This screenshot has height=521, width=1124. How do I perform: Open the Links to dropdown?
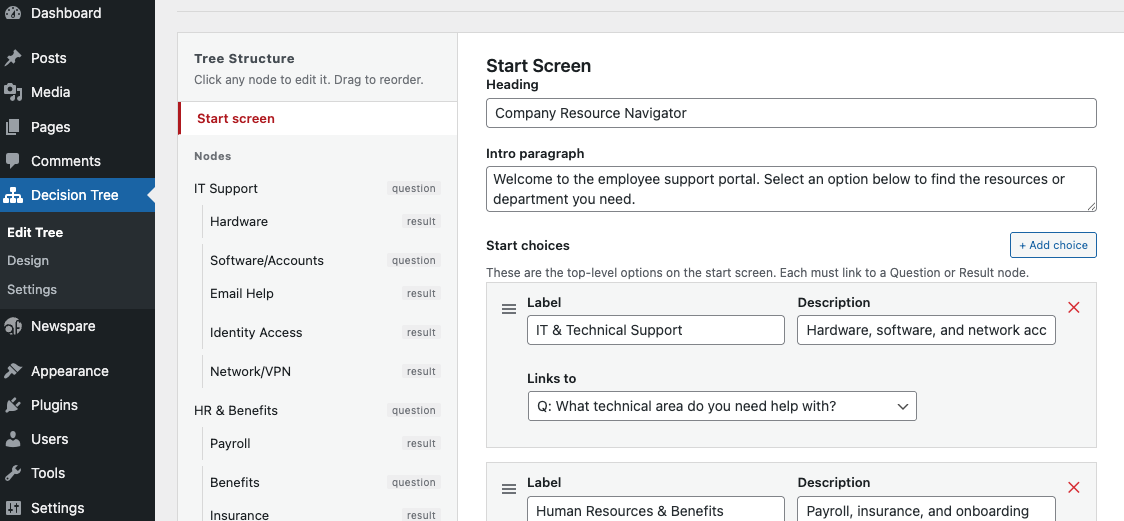coord(722,406)
